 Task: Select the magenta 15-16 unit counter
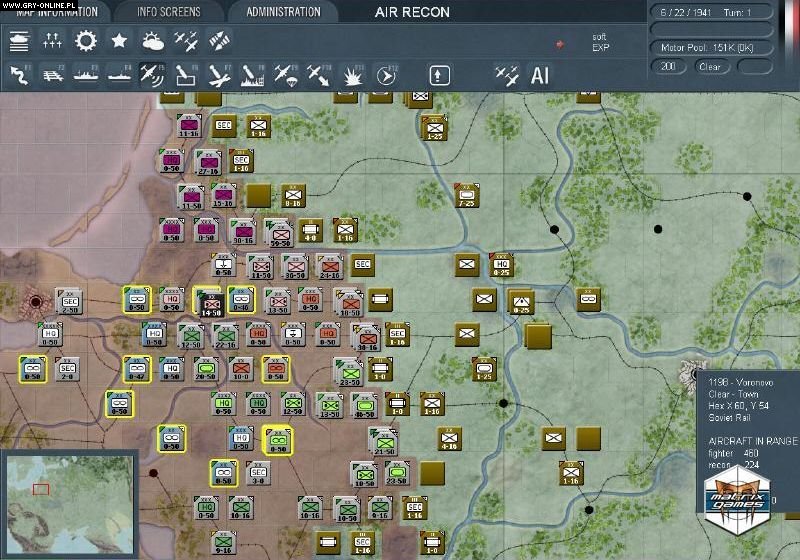coord(223,196)
